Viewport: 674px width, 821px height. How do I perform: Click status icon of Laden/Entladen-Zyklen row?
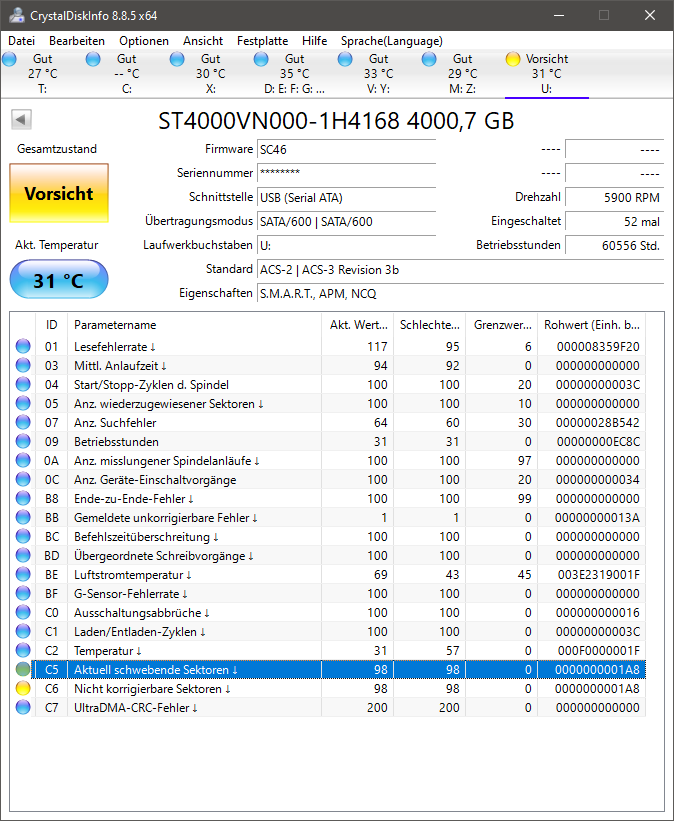pos(23,631)
